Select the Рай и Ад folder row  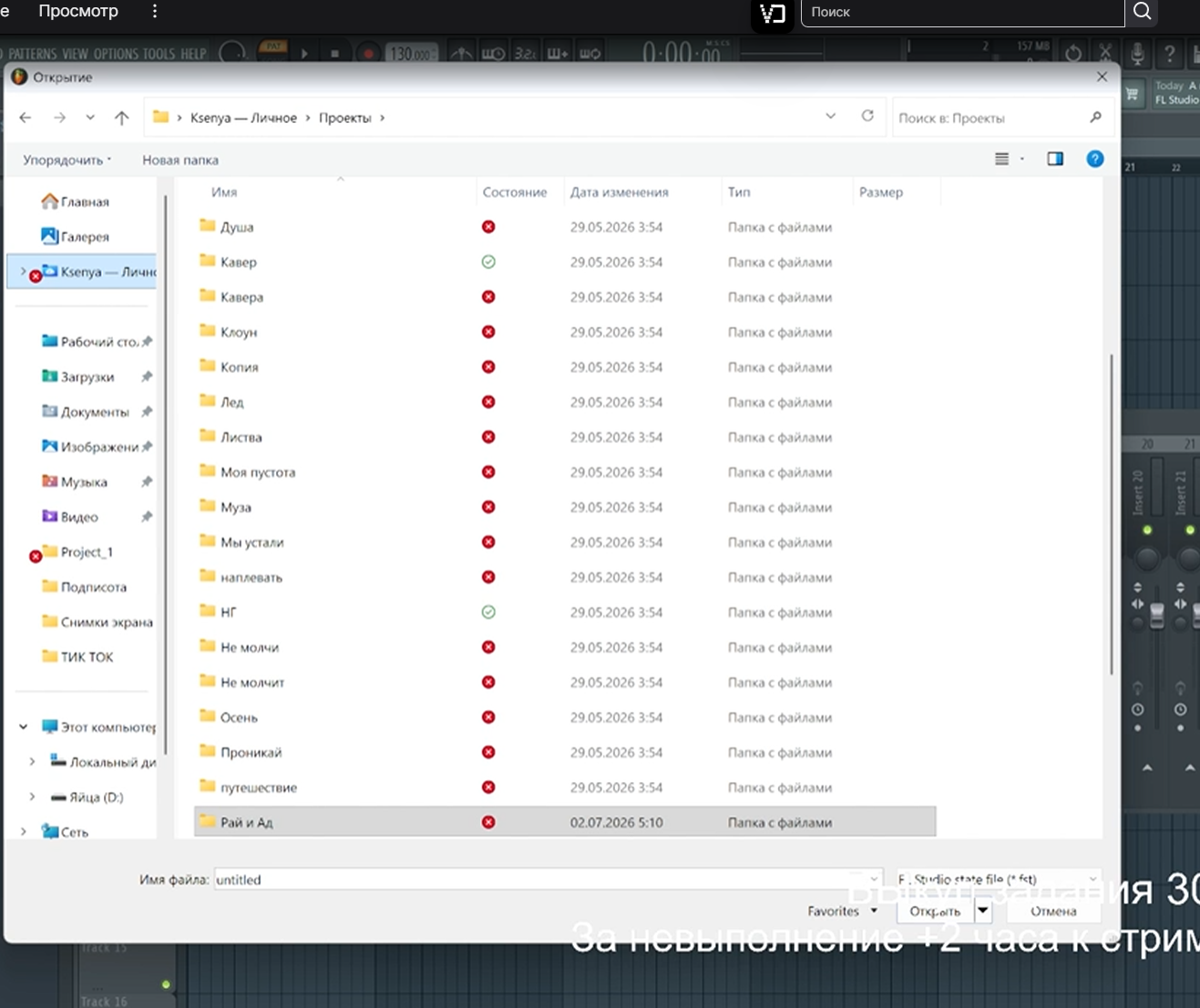point(565,822)
